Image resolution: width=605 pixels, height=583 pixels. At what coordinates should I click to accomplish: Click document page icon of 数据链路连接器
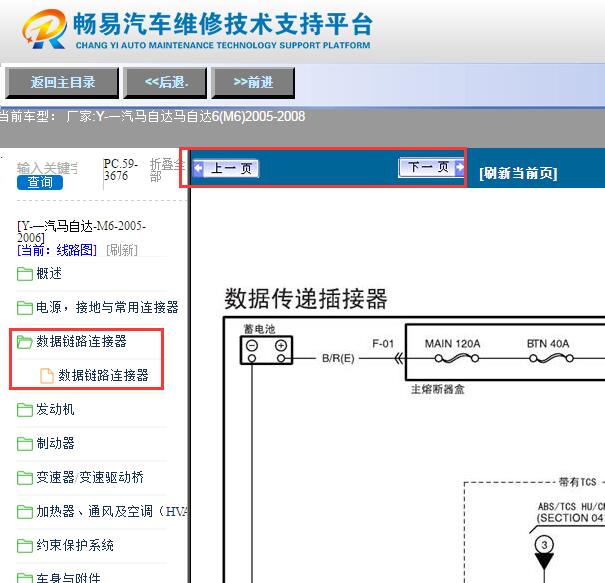click(x=47, y=376)
